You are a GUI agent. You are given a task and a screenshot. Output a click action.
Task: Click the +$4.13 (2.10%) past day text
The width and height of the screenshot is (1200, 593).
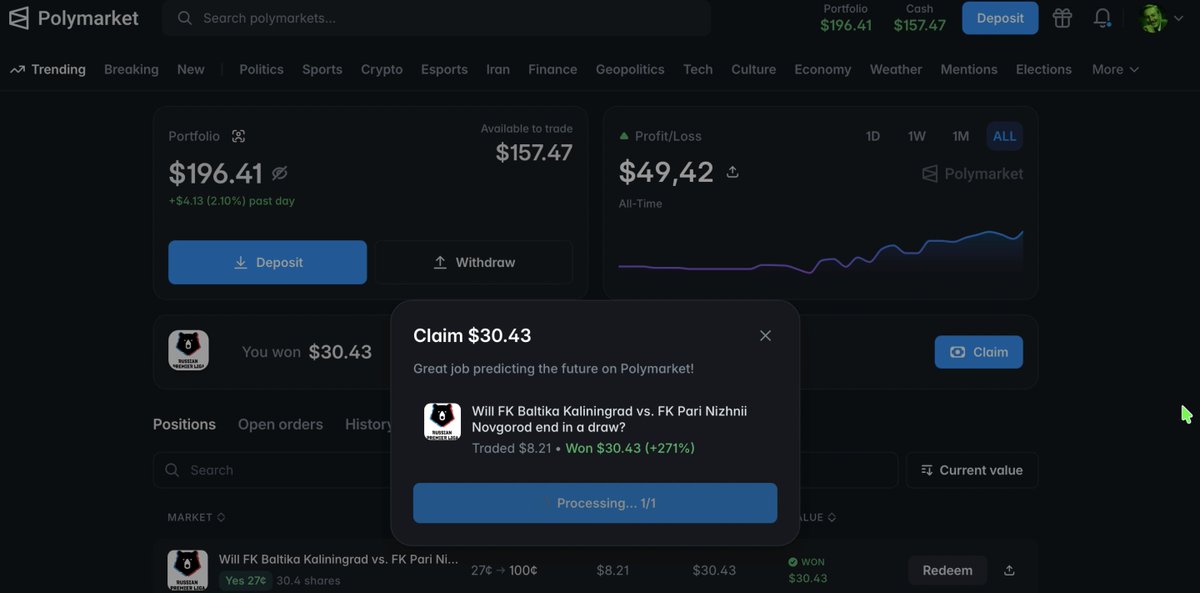click(231, 201)
